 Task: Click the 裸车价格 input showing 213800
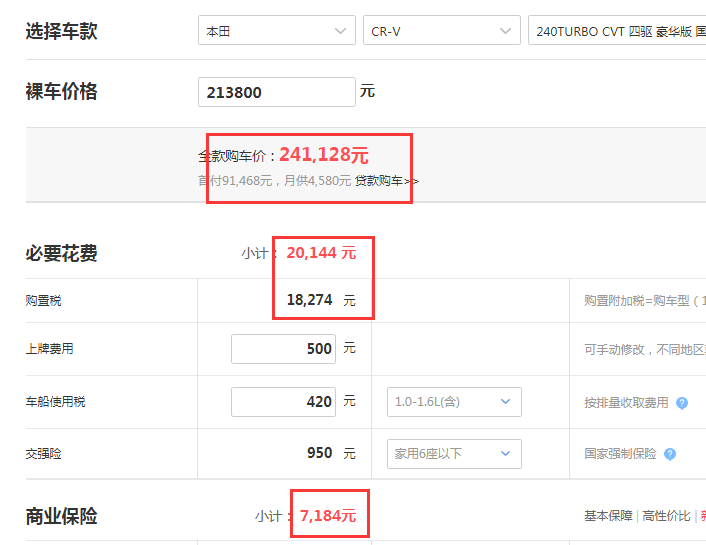tap(276, 92)
